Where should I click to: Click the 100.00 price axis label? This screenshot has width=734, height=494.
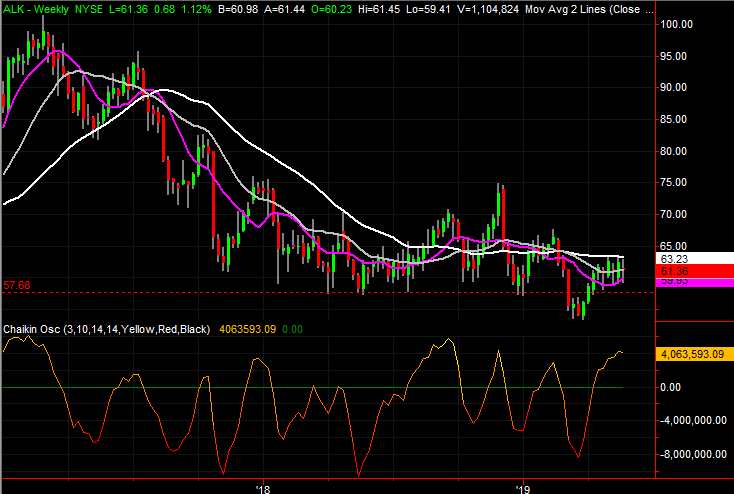[x=678, y=24]
